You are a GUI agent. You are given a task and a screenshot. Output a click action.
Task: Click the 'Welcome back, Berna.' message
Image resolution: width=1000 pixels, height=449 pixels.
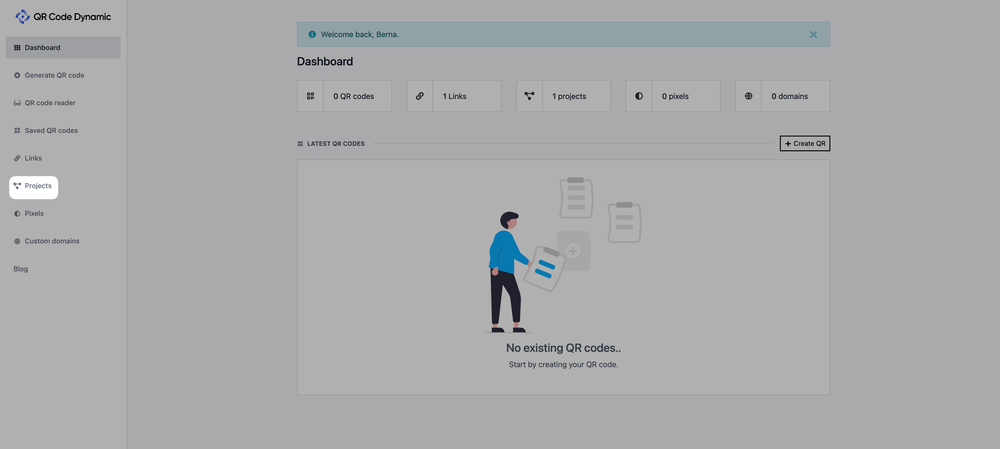coord(360,34)
